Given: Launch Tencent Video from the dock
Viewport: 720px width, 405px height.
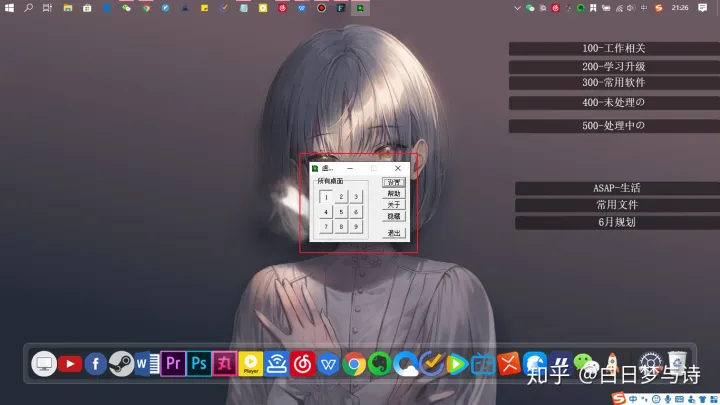Looking at the screenshot, I should (457, 364).
